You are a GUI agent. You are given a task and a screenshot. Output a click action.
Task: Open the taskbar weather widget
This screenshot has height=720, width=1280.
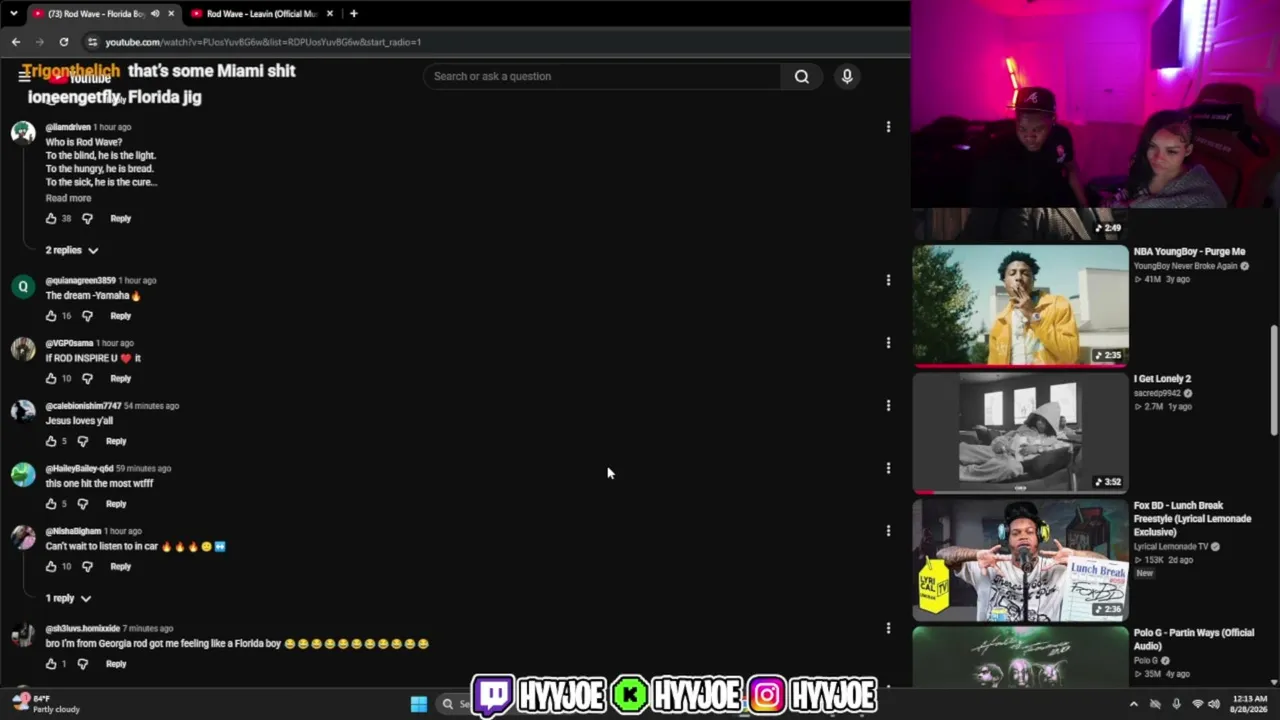point(48,704)
